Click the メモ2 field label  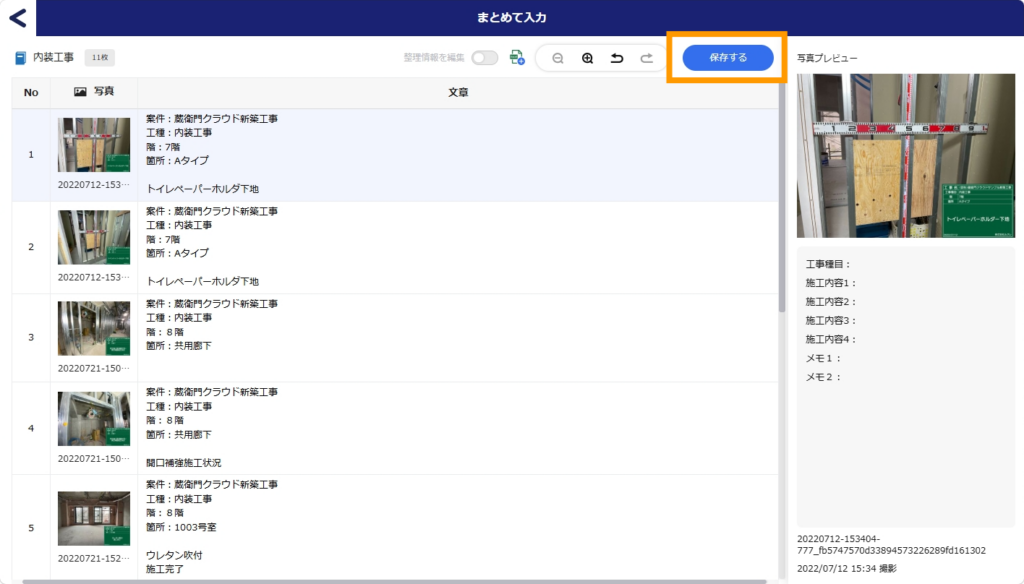[x=824, y=377]
